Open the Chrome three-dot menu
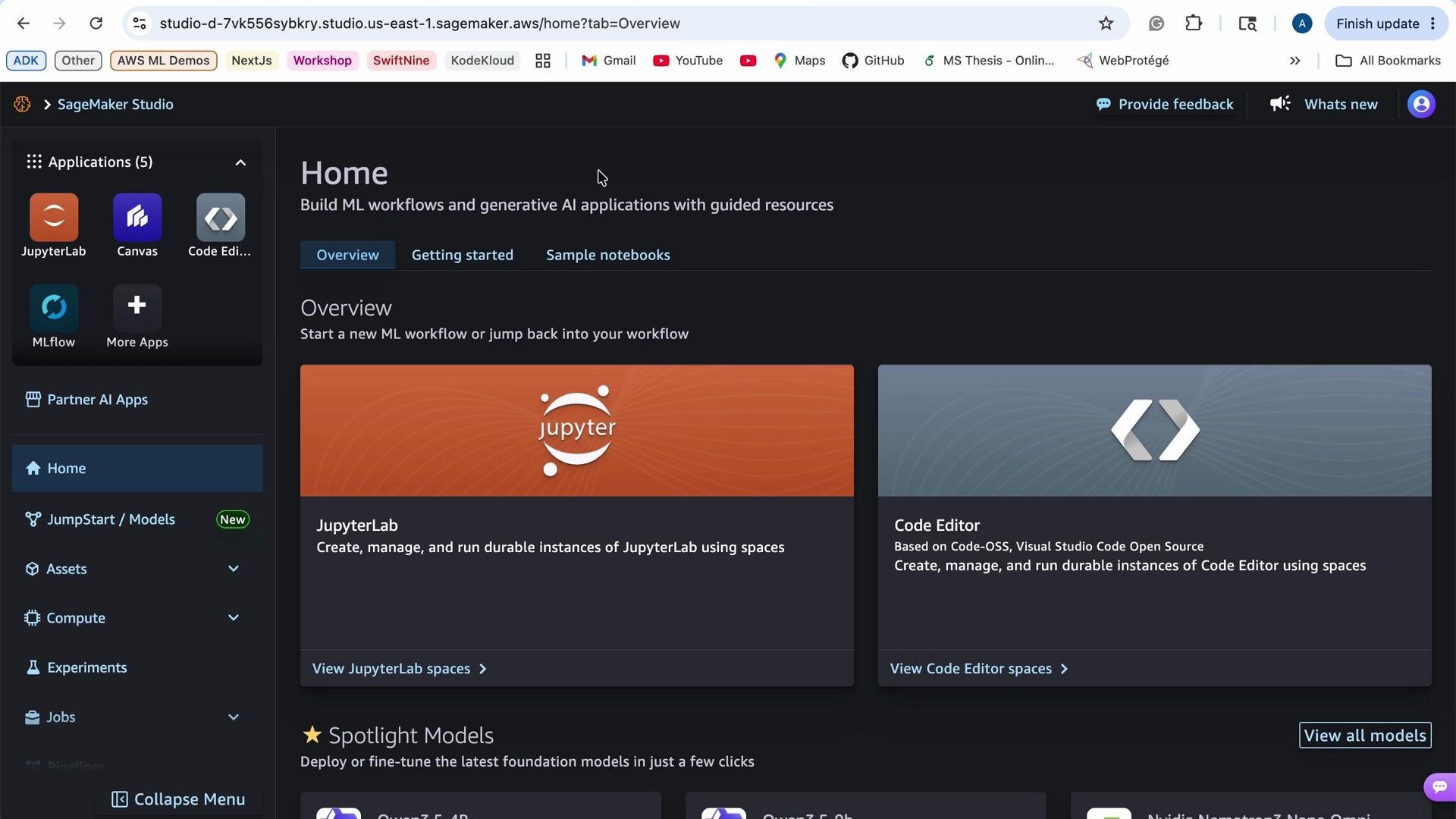The height and width of the screenshot is (819, 1456). (1433, 24)
